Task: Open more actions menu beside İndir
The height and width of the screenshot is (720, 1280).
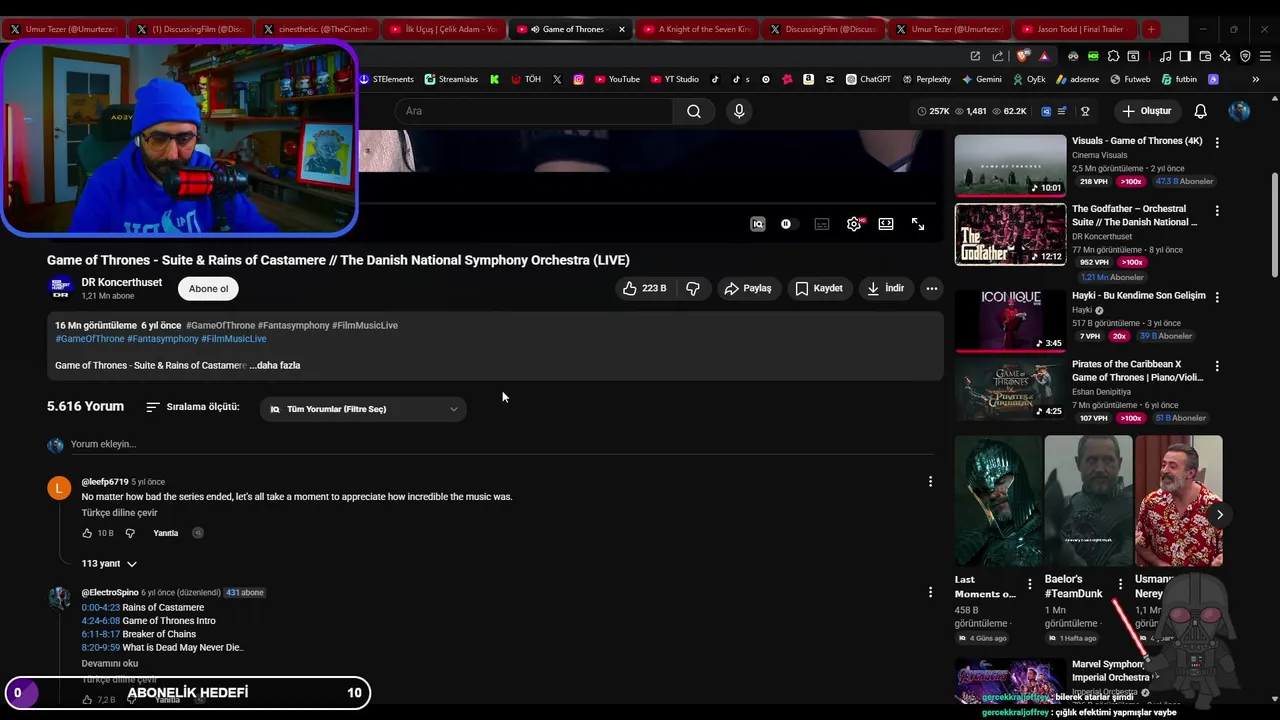Action: coord(931,288)
